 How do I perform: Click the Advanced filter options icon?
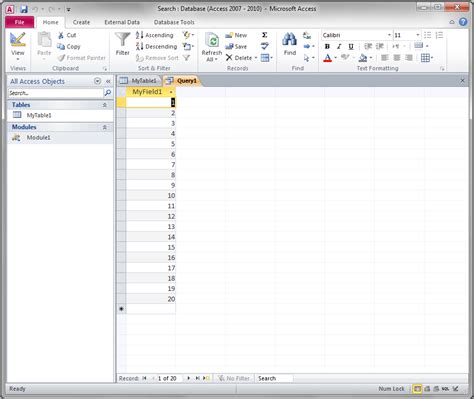187,46
